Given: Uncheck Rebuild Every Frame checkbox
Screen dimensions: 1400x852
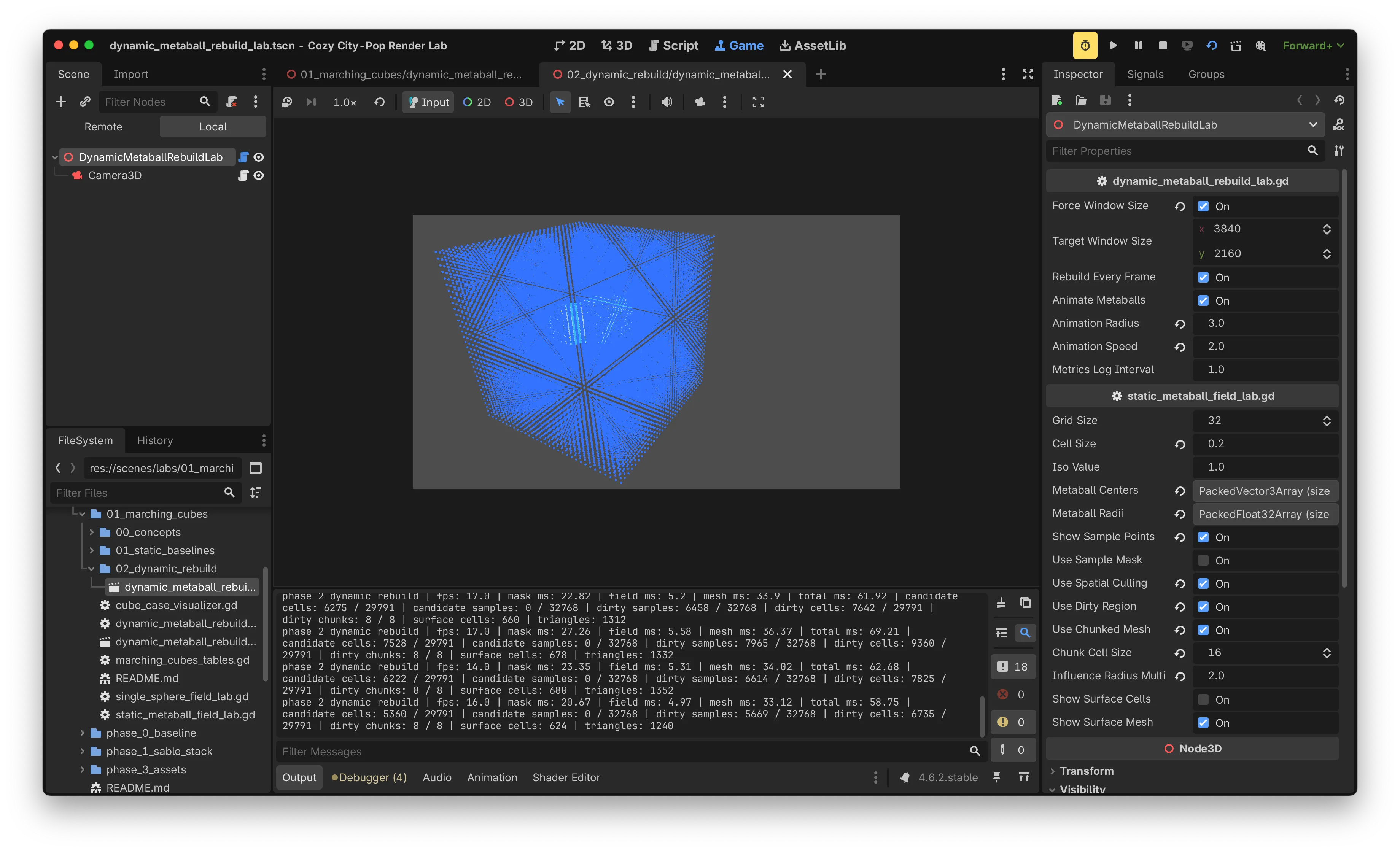Looking at the screenshot, I should click(1203, 277).
